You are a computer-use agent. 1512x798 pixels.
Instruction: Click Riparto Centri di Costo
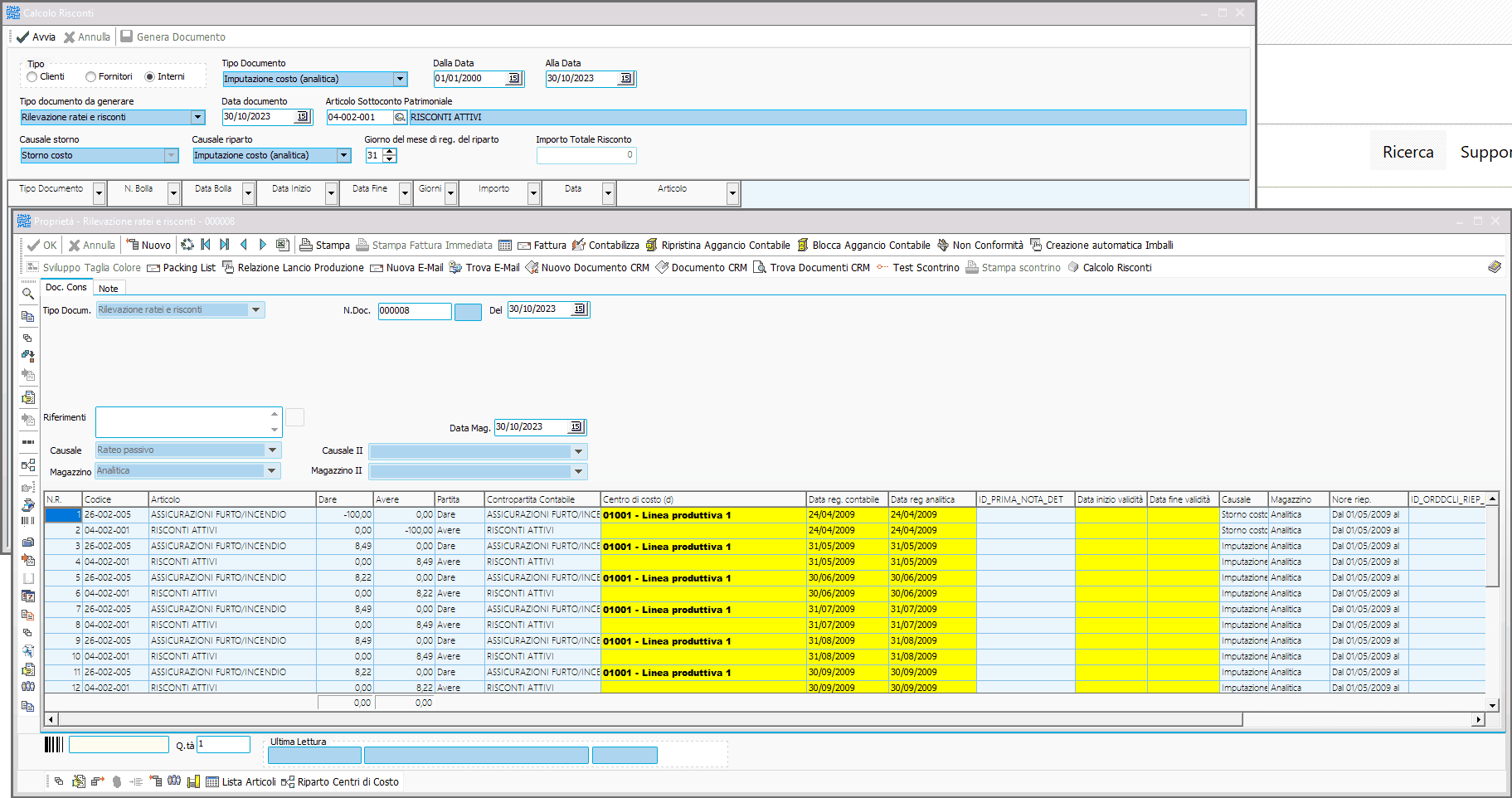(340, 781)
